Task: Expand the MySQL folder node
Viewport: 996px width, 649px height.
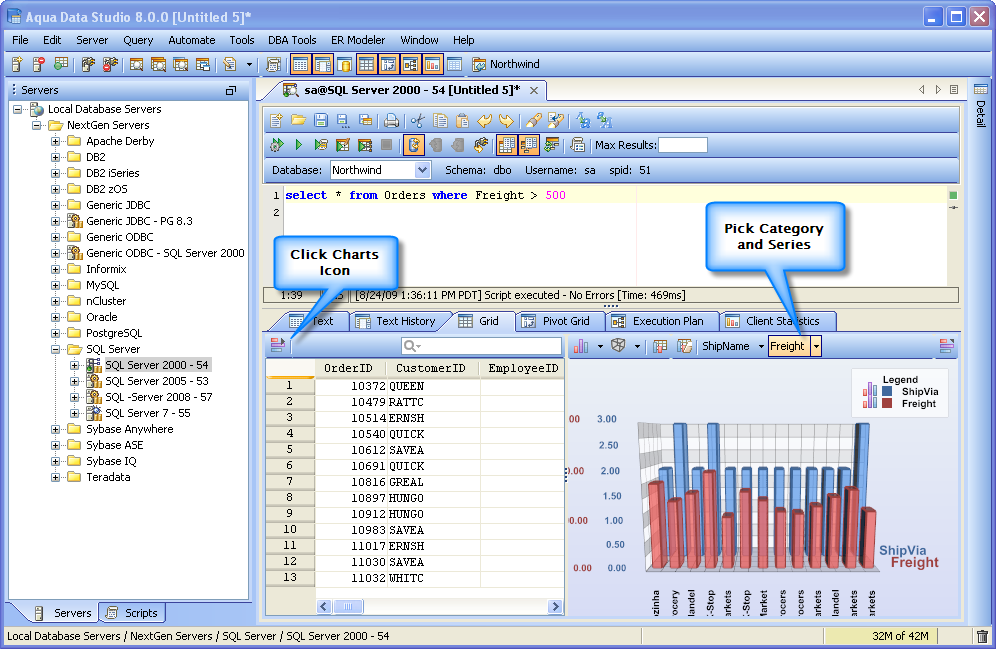Action: (55, 285)
